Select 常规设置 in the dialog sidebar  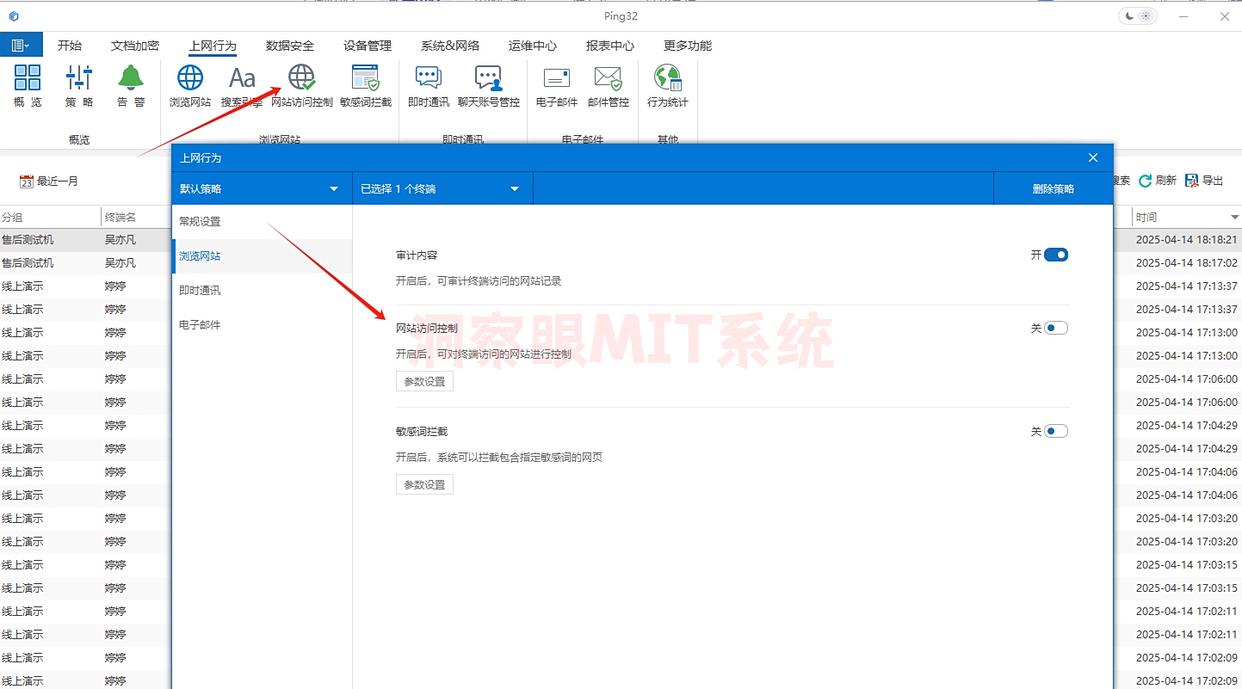[262, 222]
